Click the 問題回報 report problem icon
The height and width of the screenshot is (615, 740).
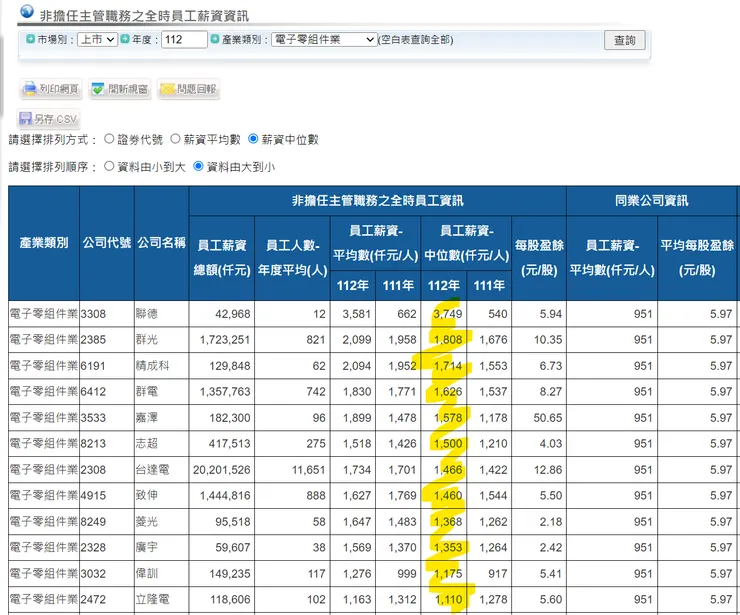click(x=167, y=90)
